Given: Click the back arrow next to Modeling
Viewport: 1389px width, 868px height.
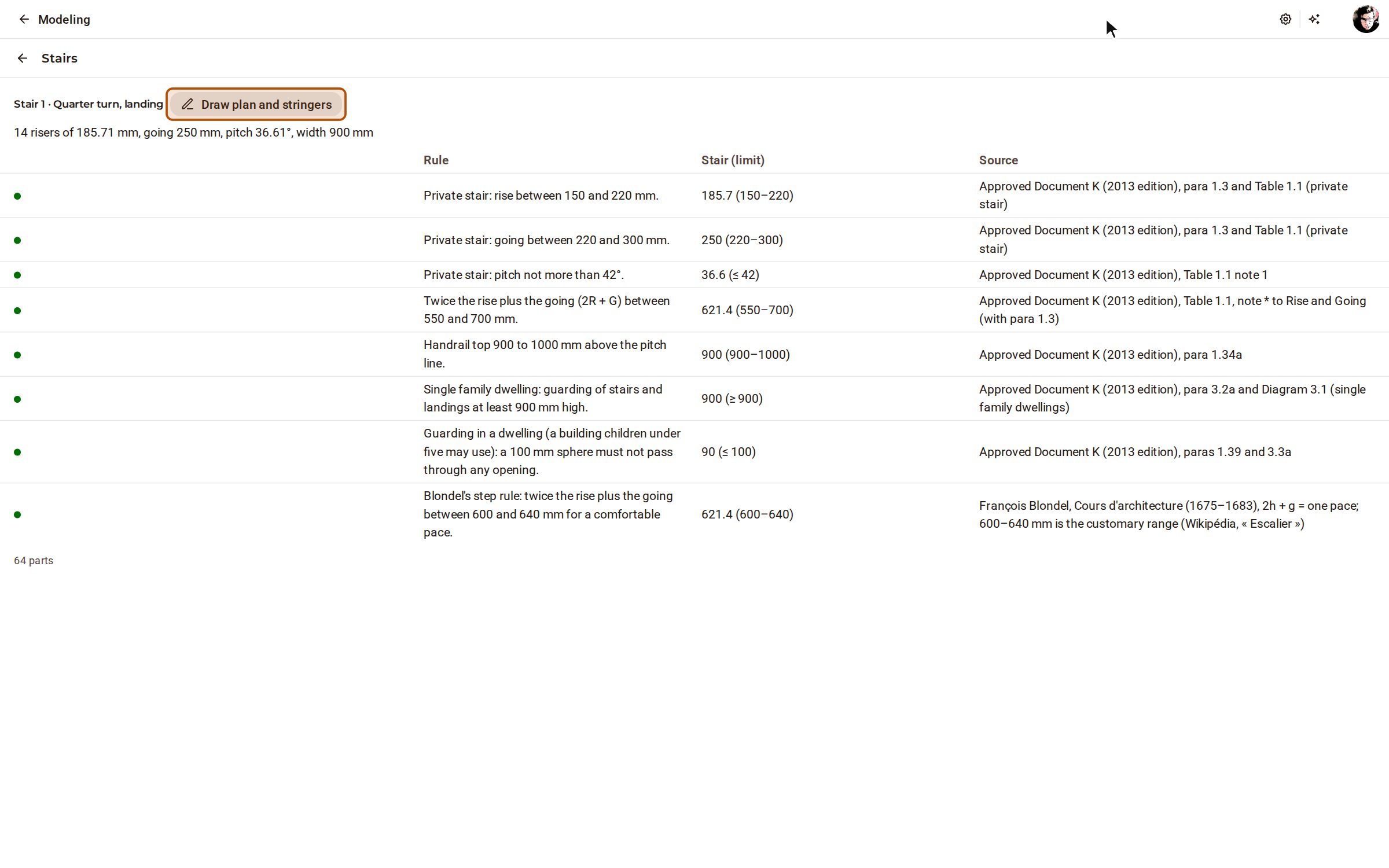Looking at the screenshot, I should point(24,19).
